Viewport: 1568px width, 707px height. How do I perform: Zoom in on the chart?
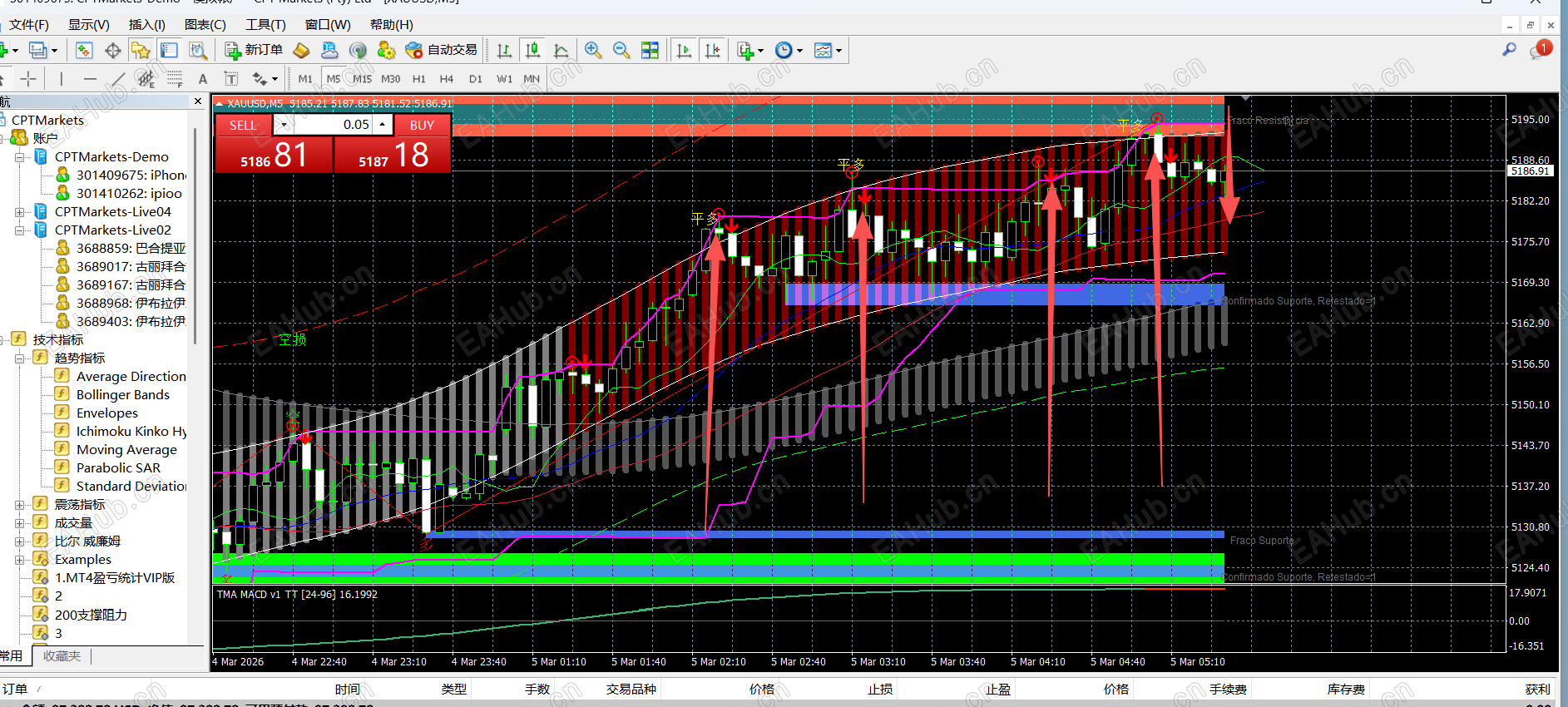coord(593,51)
